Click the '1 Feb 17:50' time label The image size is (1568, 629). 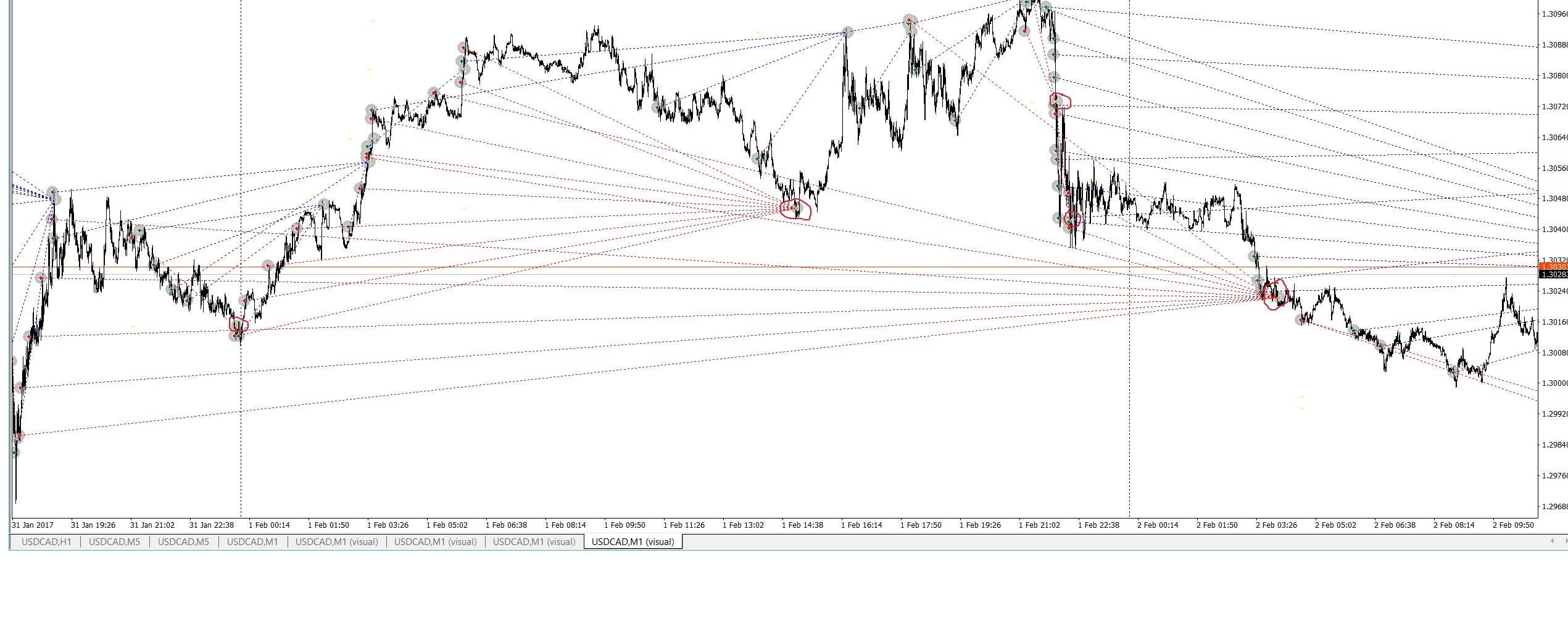[921, 525]
